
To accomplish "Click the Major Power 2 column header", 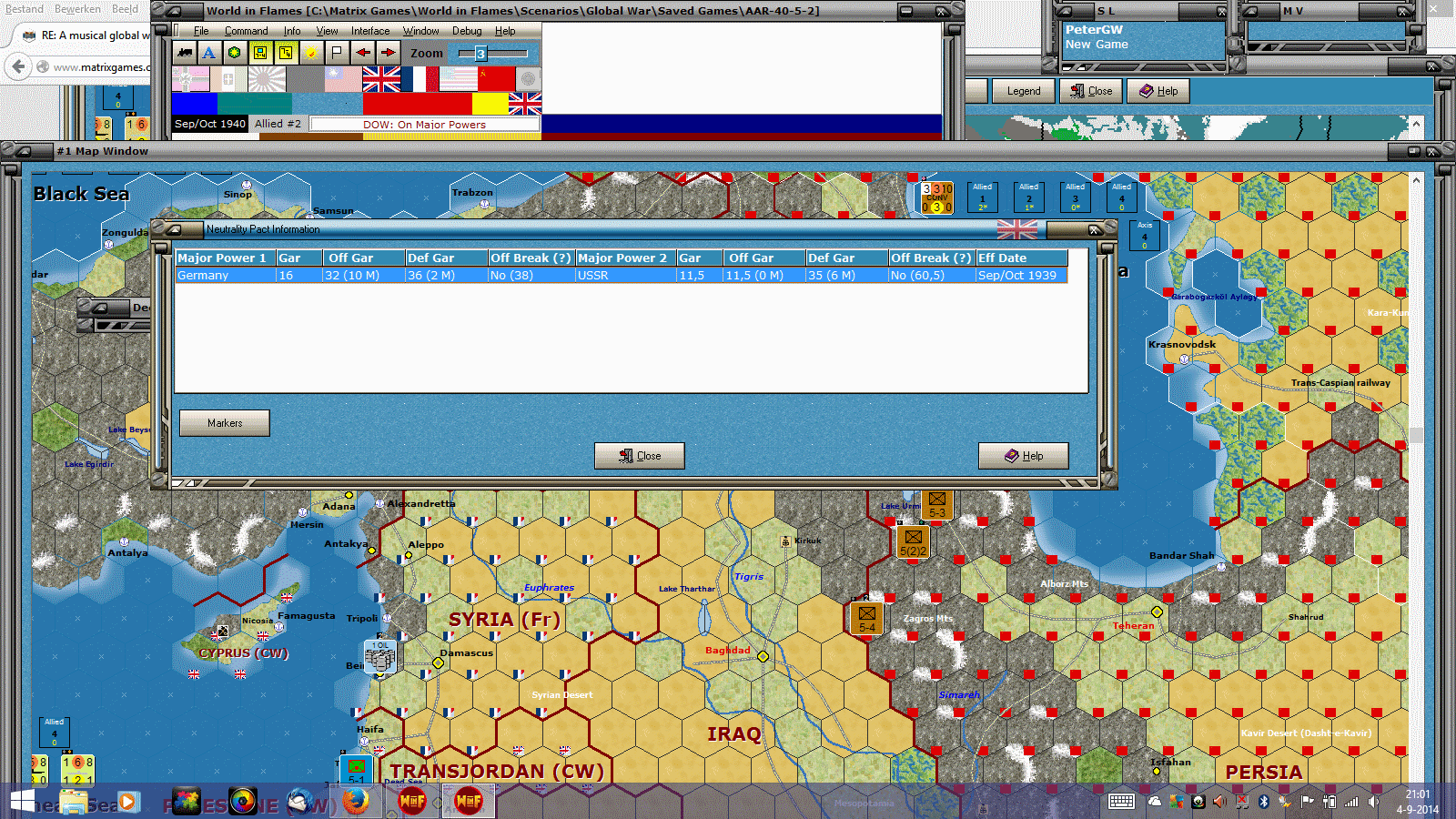I will (626, 258).
